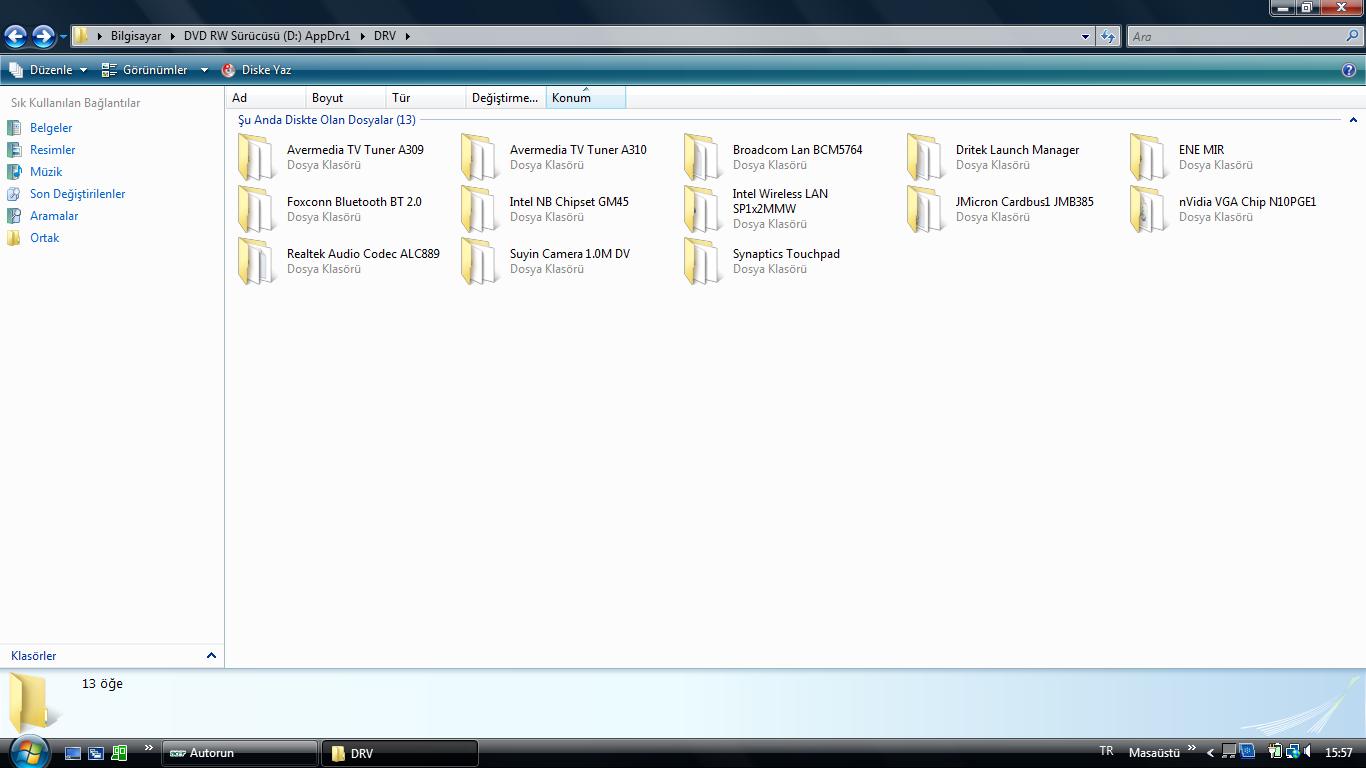Collapse the Şu Anda Diskte Olan Dosyalar group

coord(1354,120)
